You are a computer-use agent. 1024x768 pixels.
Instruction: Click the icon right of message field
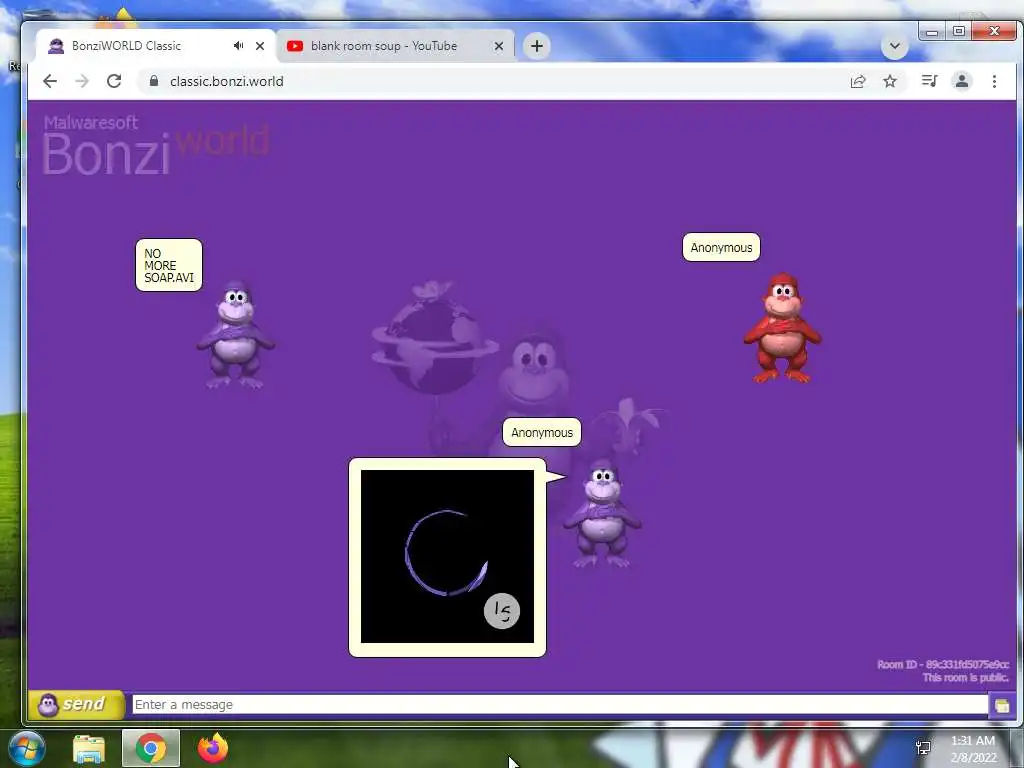coord(1002,705)
